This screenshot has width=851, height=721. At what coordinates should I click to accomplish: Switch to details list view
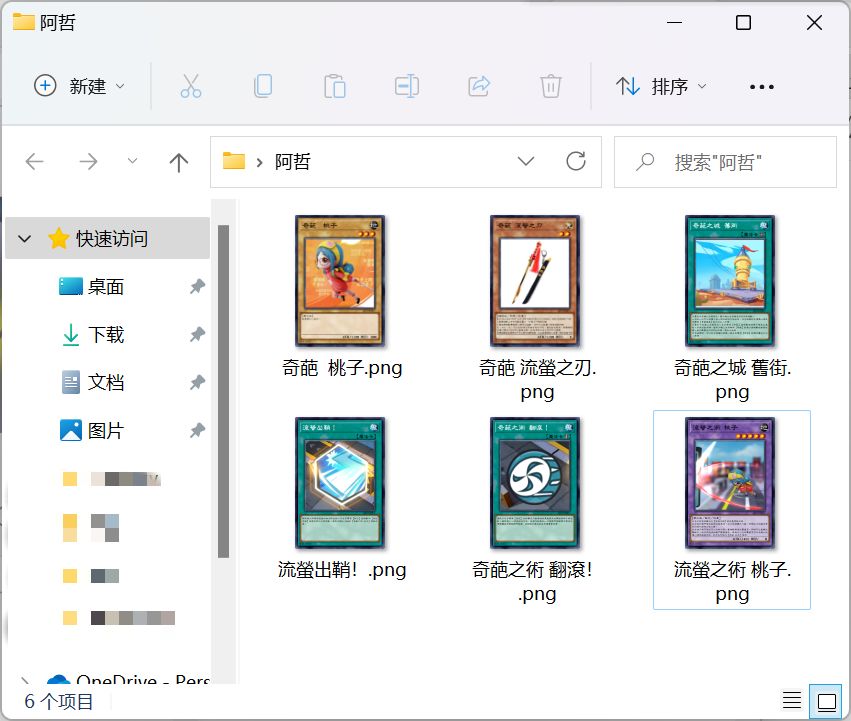click(x=792, y=700)
